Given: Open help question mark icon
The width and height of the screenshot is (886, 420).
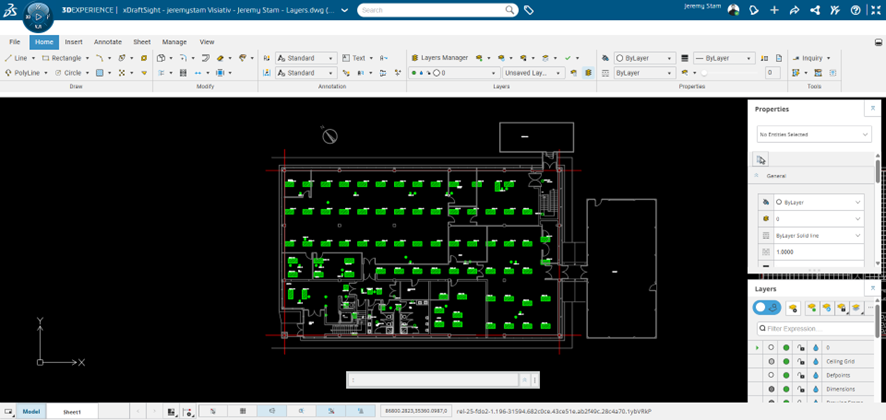Looking at the screenshot, I should (x=855, y=10).
